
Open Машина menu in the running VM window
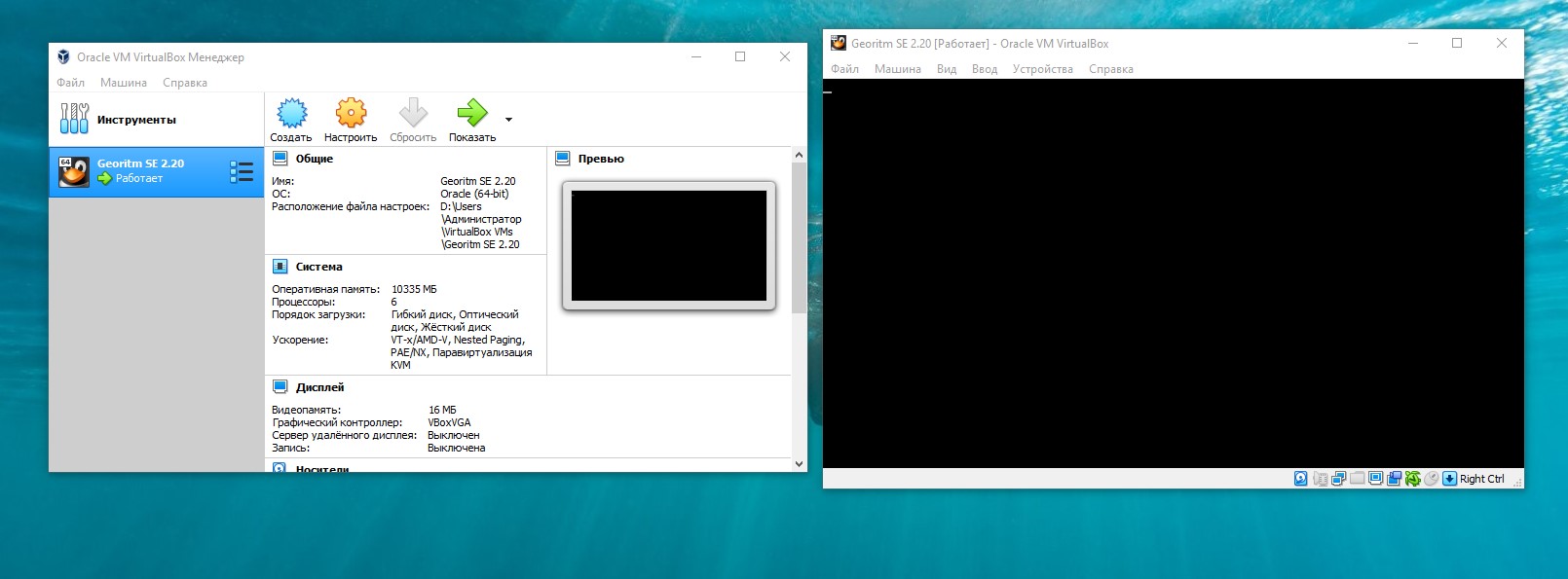pos(898,69)
